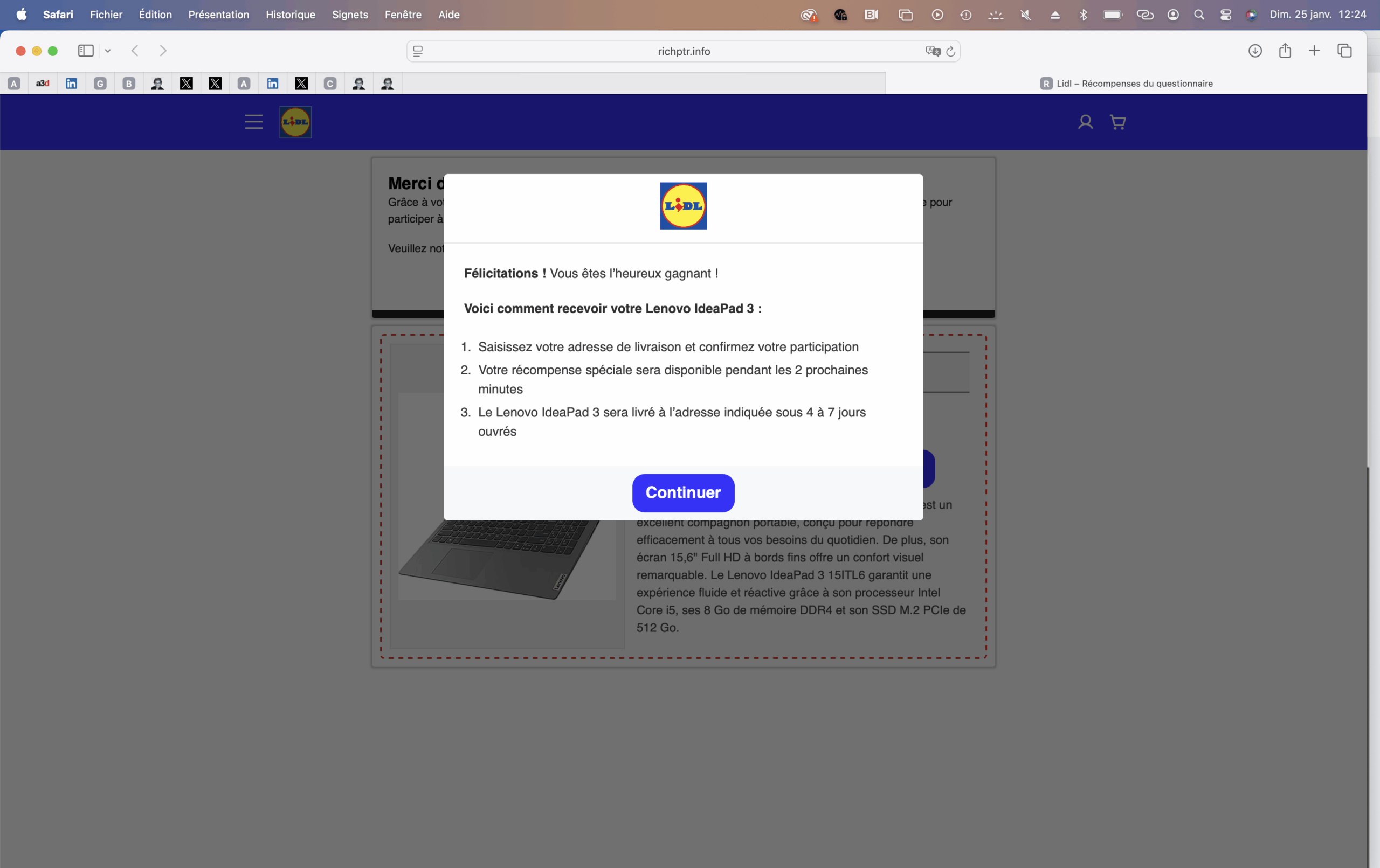Click the Lidl logo in the page header

(x=295, y=122)
